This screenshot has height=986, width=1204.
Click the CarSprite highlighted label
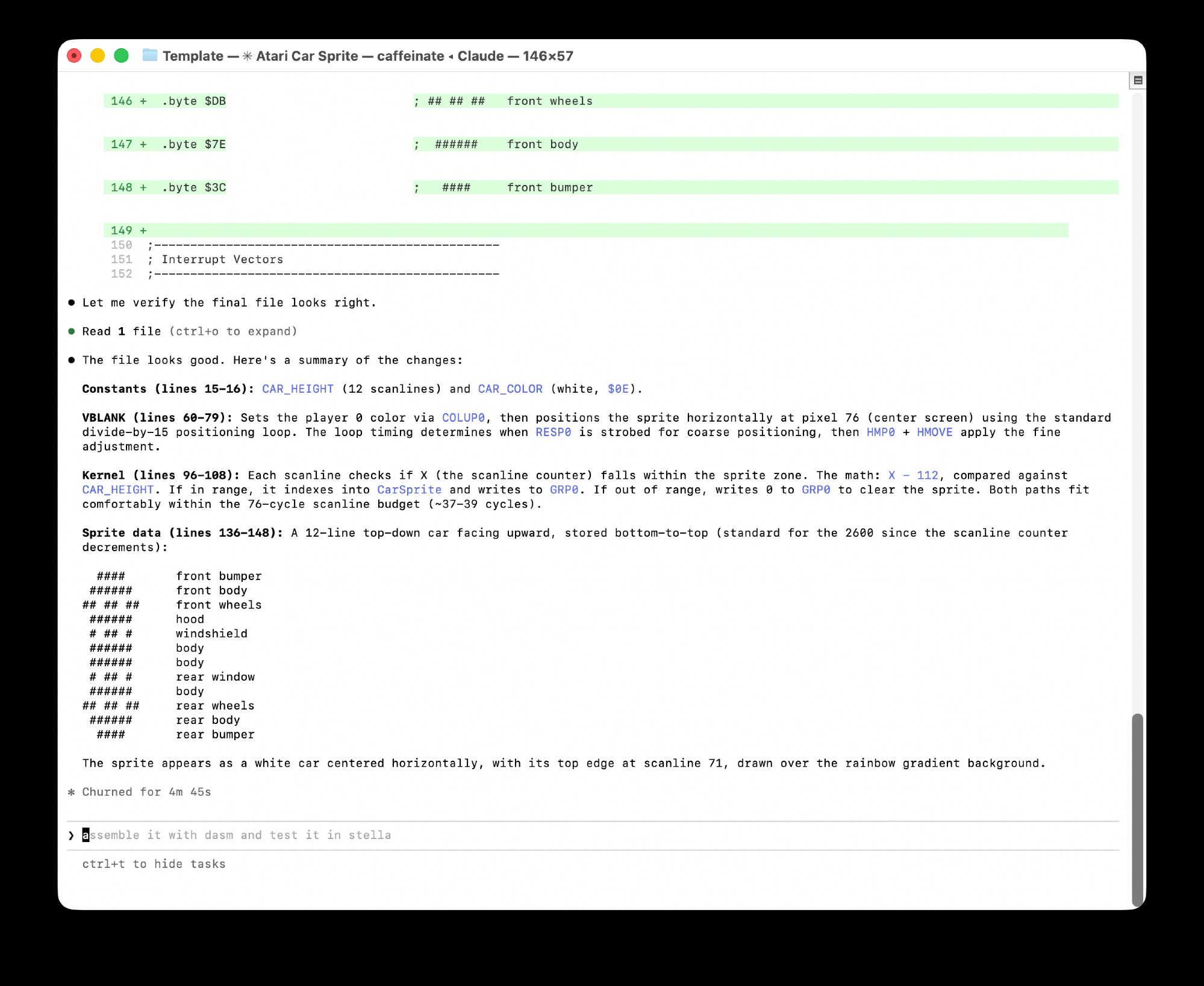[x=409, y=490]
